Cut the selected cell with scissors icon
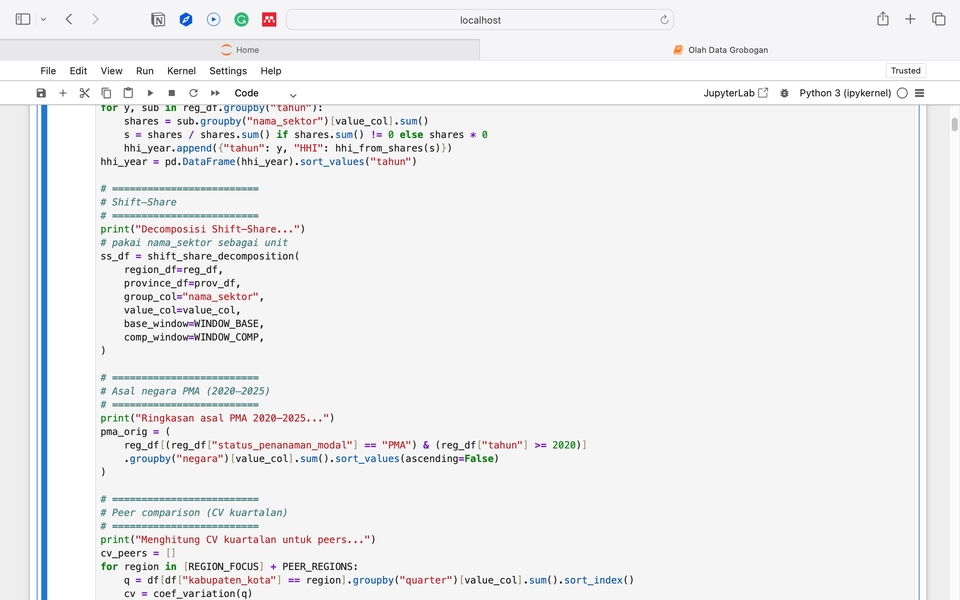Screen dimensions: 960x600 pyautogui.click(x=85, y=93)
